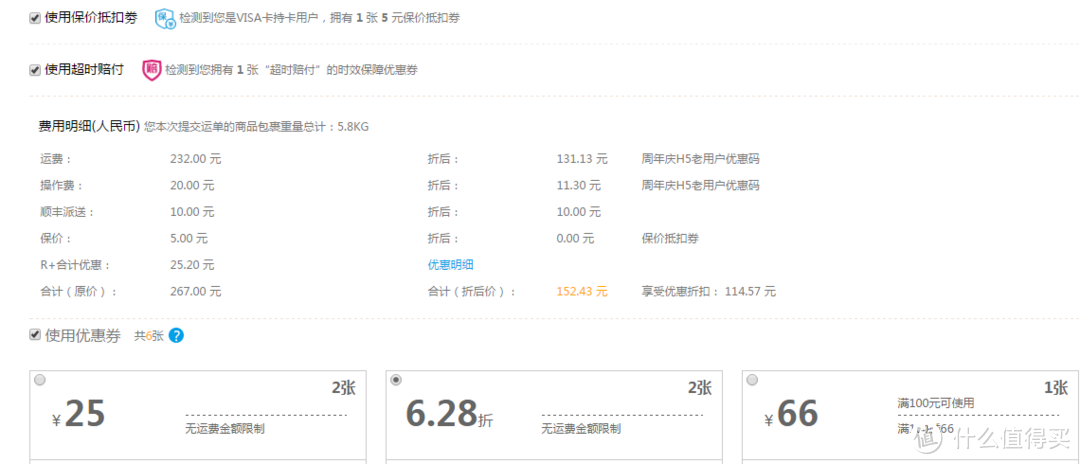Image resolution: width=1080 pixels, height=464 pixels.
Task: Click the ¥66 coupon card amount
Action: (x=791, y=414)
